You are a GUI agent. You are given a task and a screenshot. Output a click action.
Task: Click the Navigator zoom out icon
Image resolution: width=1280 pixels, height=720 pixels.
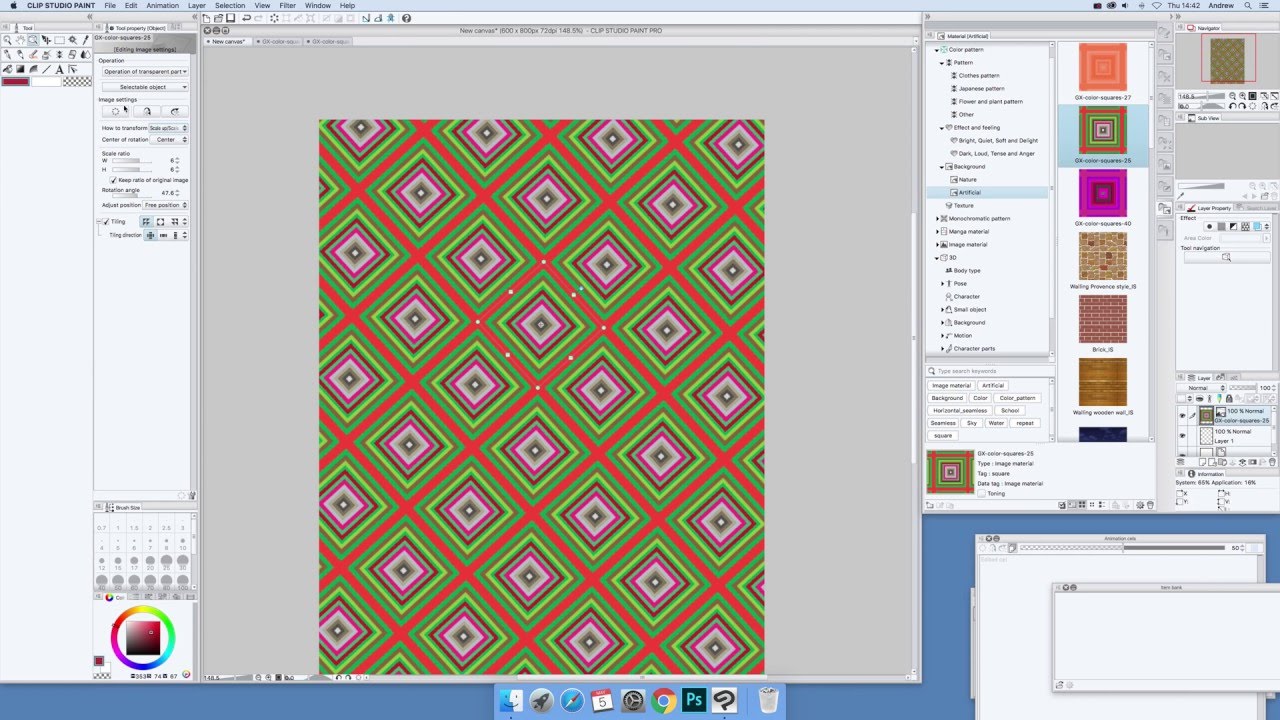(1232, 96)
